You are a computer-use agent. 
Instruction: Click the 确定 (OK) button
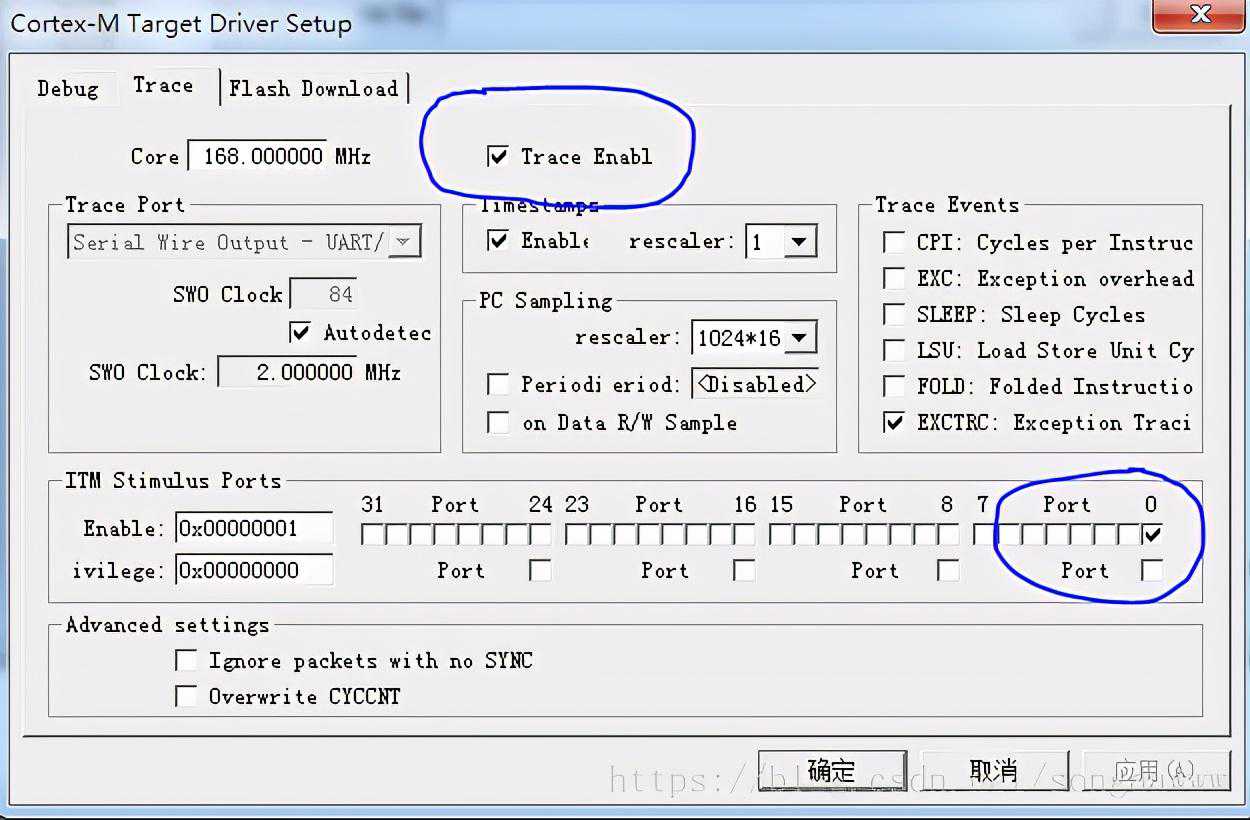tap(831, 771)
